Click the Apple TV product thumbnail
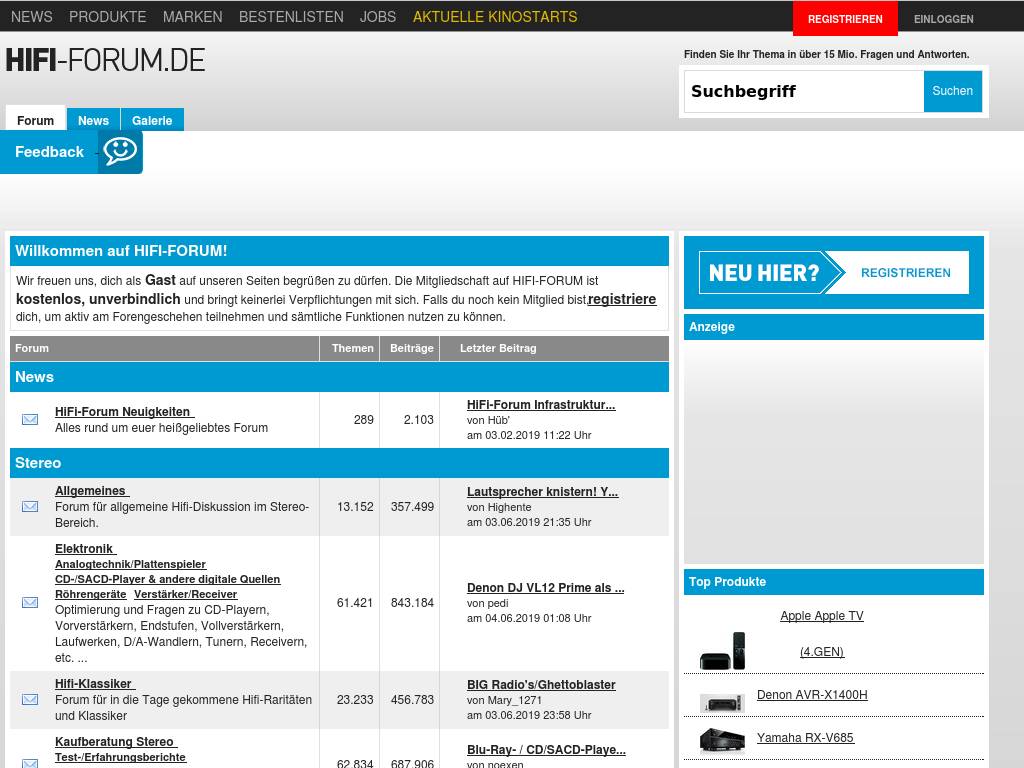This screenshot has width=1024, height=768. (722, 651)
